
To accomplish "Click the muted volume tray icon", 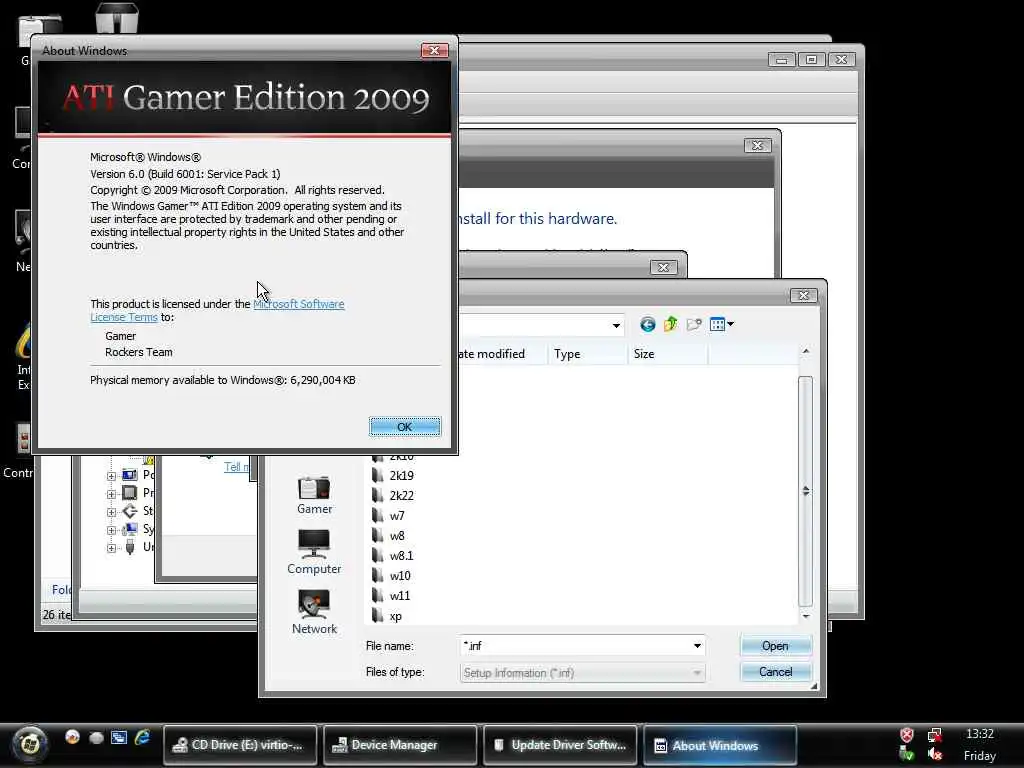I will (934, 755).
